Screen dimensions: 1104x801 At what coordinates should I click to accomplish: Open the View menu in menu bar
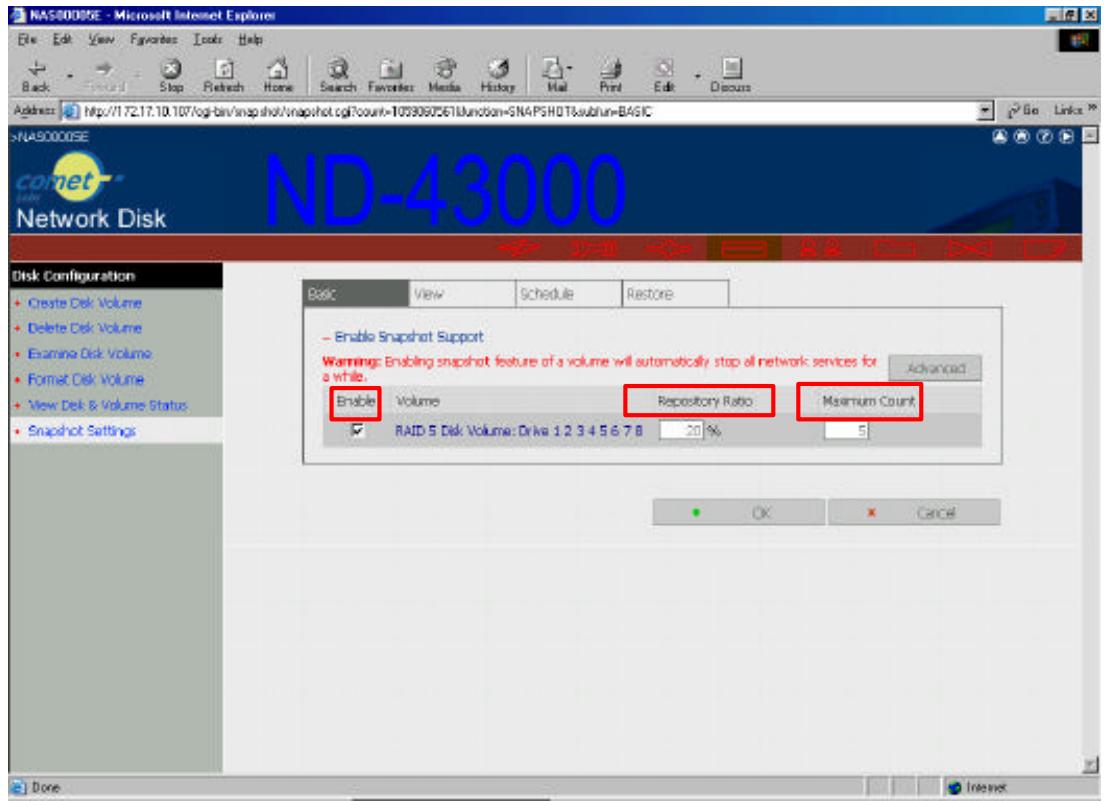tap(101, 39)
